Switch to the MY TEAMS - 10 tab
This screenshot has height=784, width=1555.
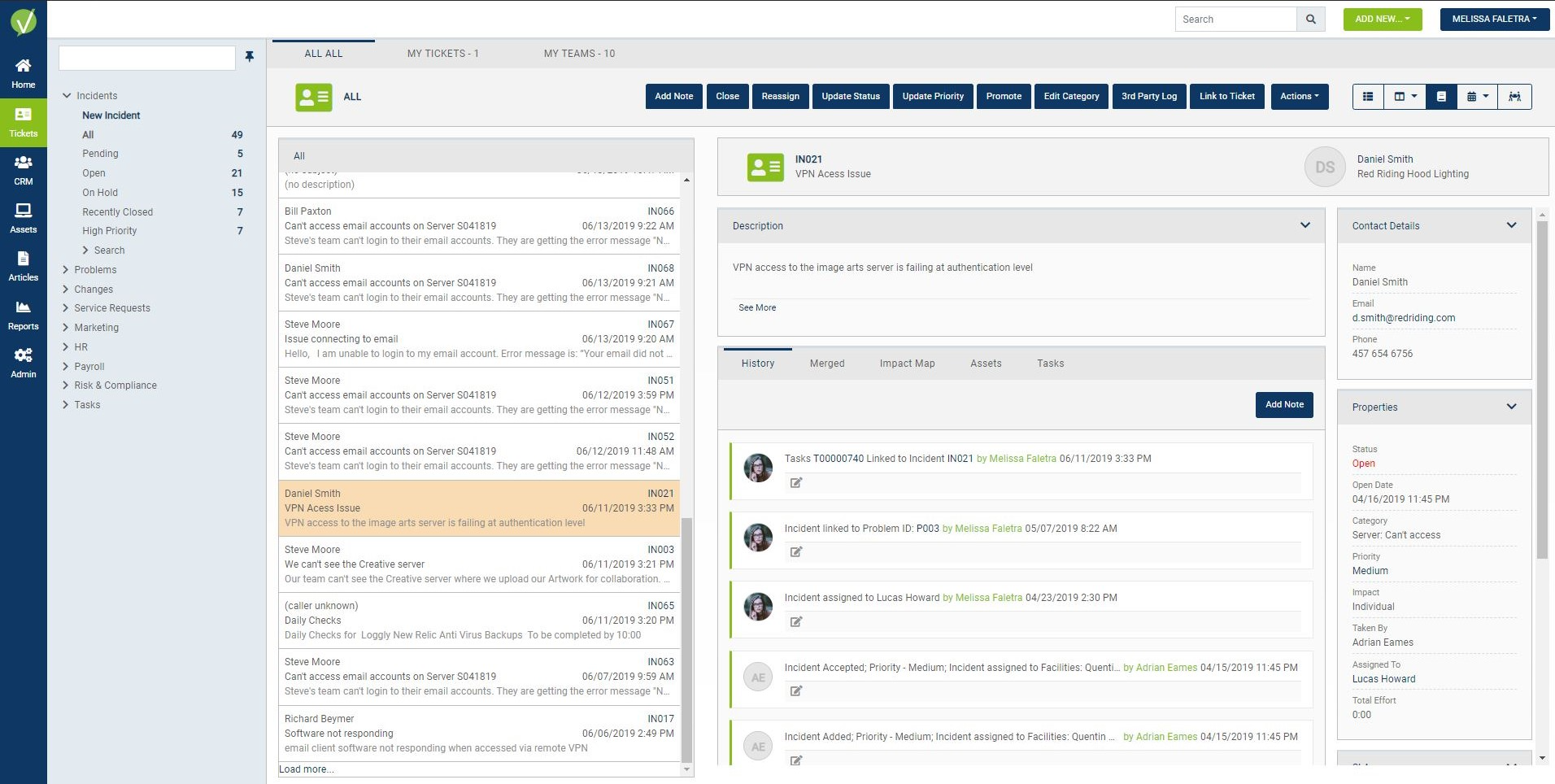(579, 54)
